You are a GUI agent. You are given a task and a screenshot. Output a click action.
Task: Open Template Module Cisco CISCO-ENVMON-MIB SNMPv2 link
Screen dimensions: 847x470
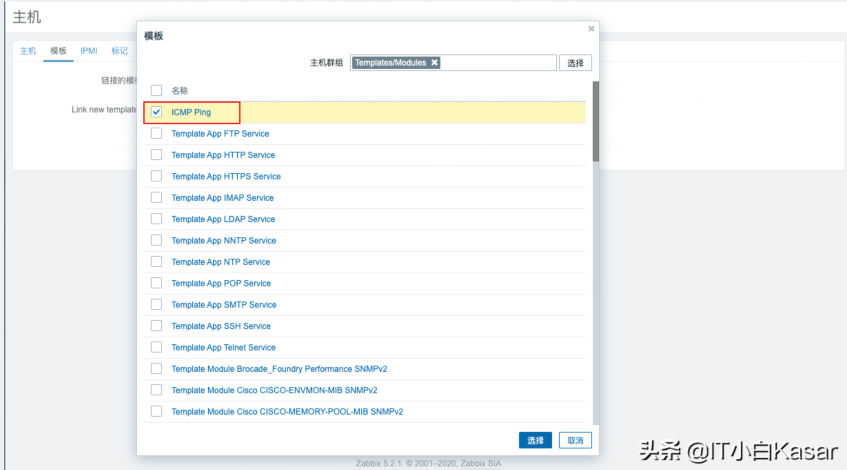274,390
